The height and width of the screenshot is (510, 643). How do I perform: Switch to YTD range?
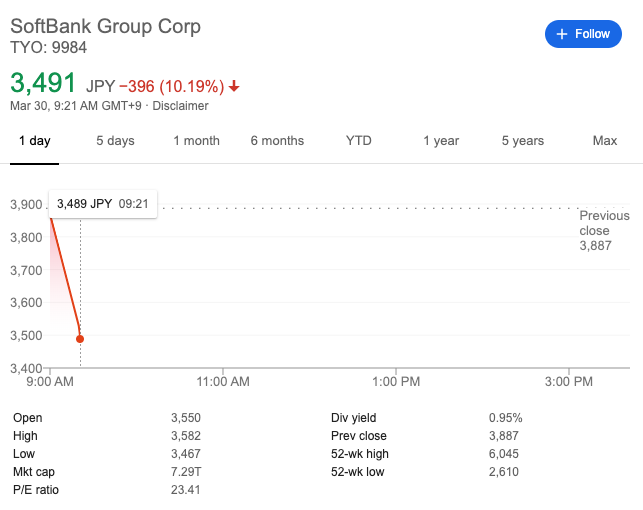[x=358, y=141]
